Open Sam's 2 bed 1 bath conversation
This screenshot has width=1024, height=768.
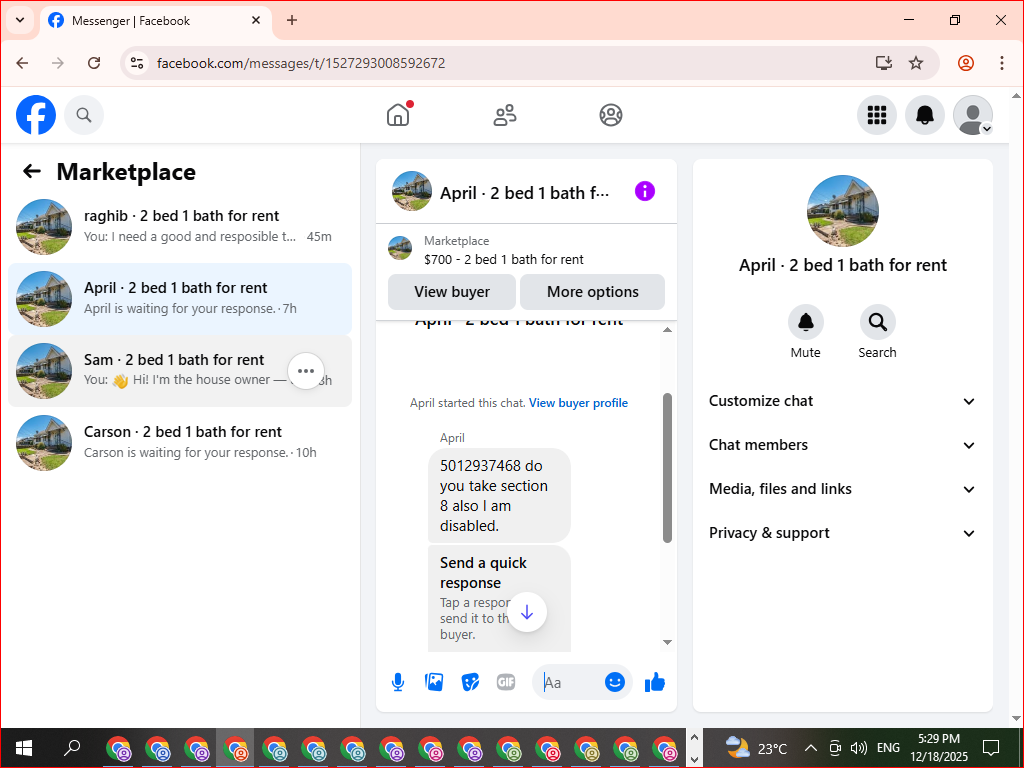[180, 370]
